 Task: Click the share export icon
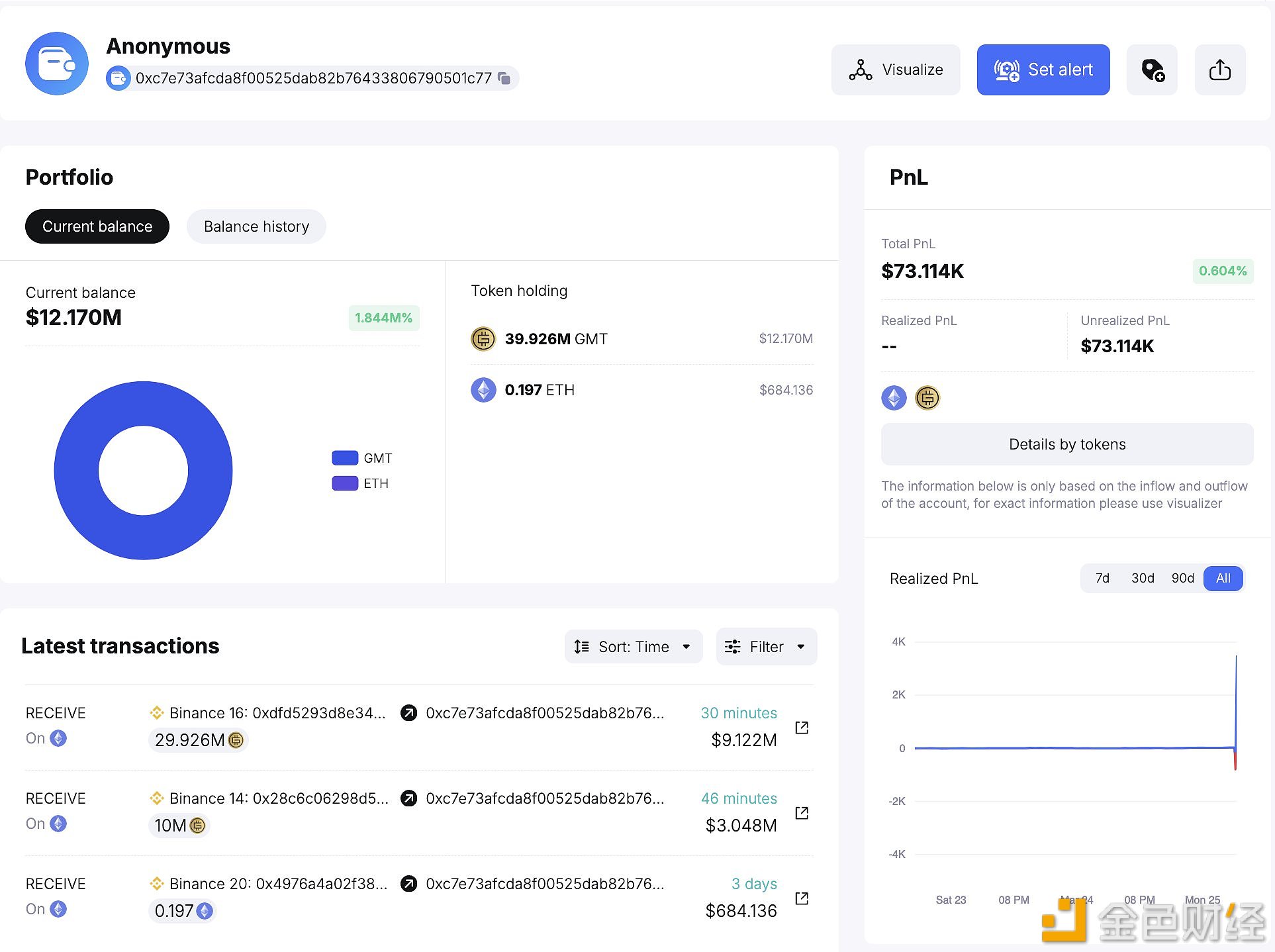coord(1219,70)
